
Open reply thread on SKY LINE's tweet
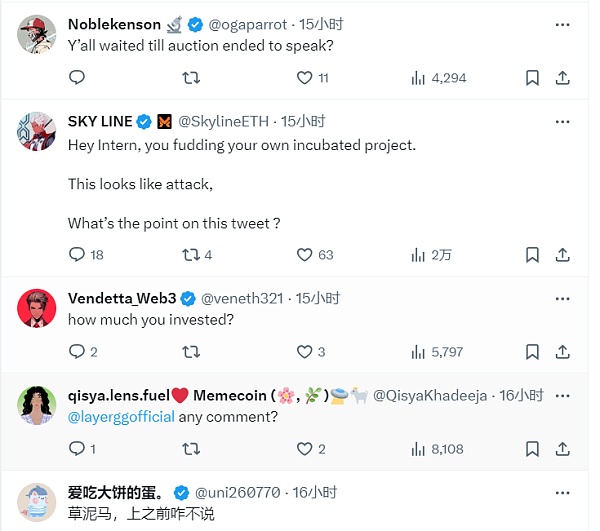(x=77, y=254)
